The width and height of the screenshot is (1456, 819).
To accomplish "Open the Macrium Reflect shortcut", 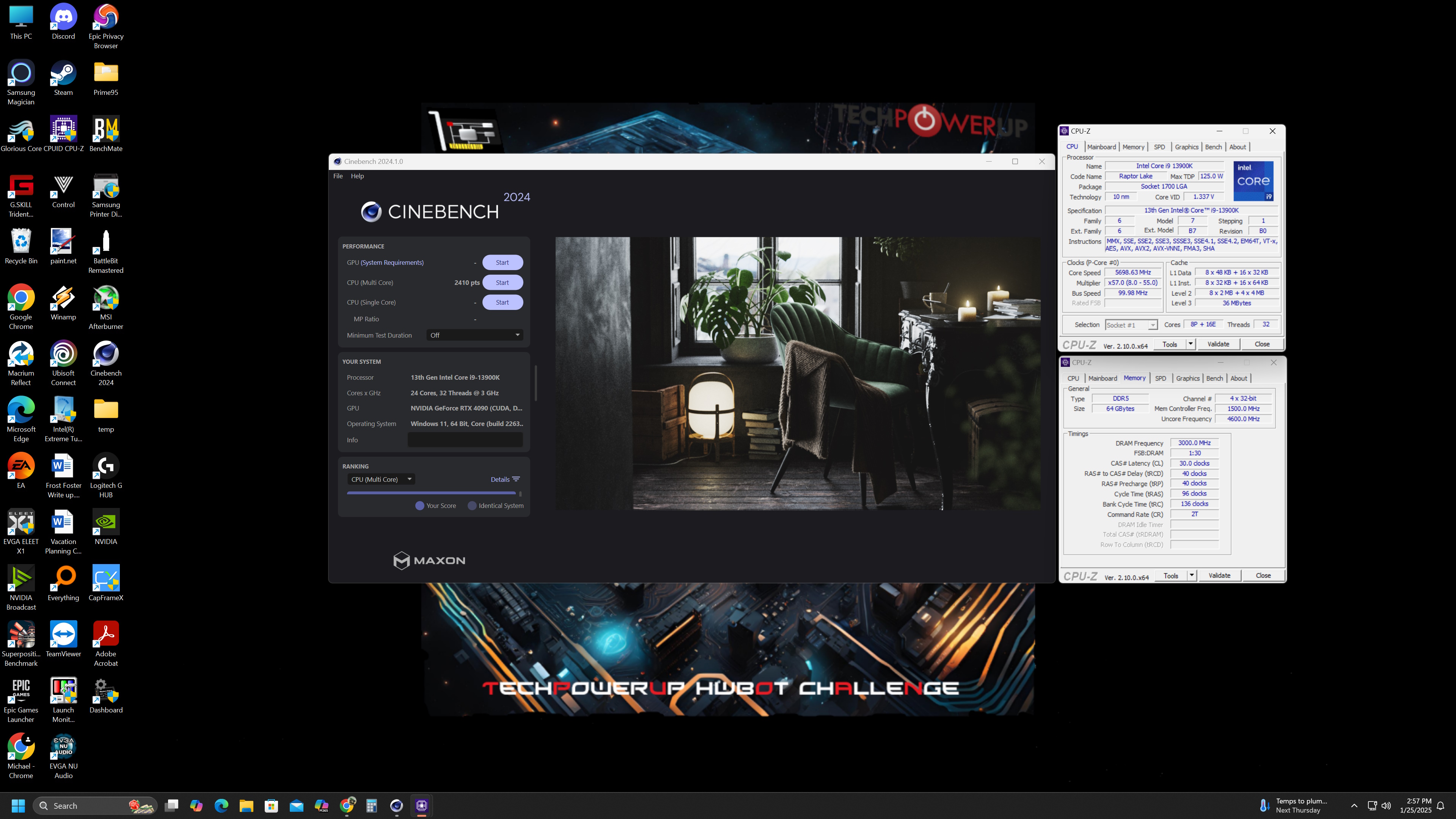I will click(x=21, y=363).
